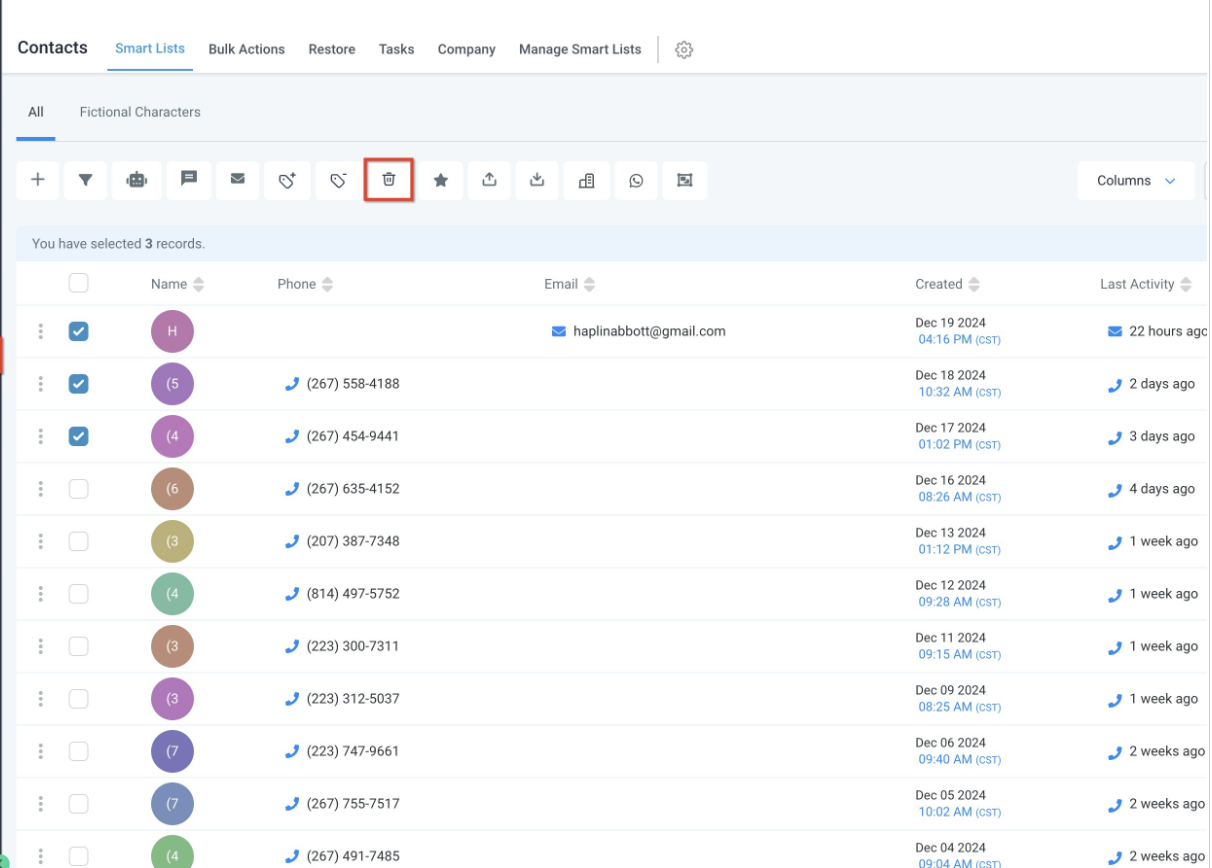Open the Restore tab
The image size is (1212, 868).
pyautogui.click(x=332, y=49)
